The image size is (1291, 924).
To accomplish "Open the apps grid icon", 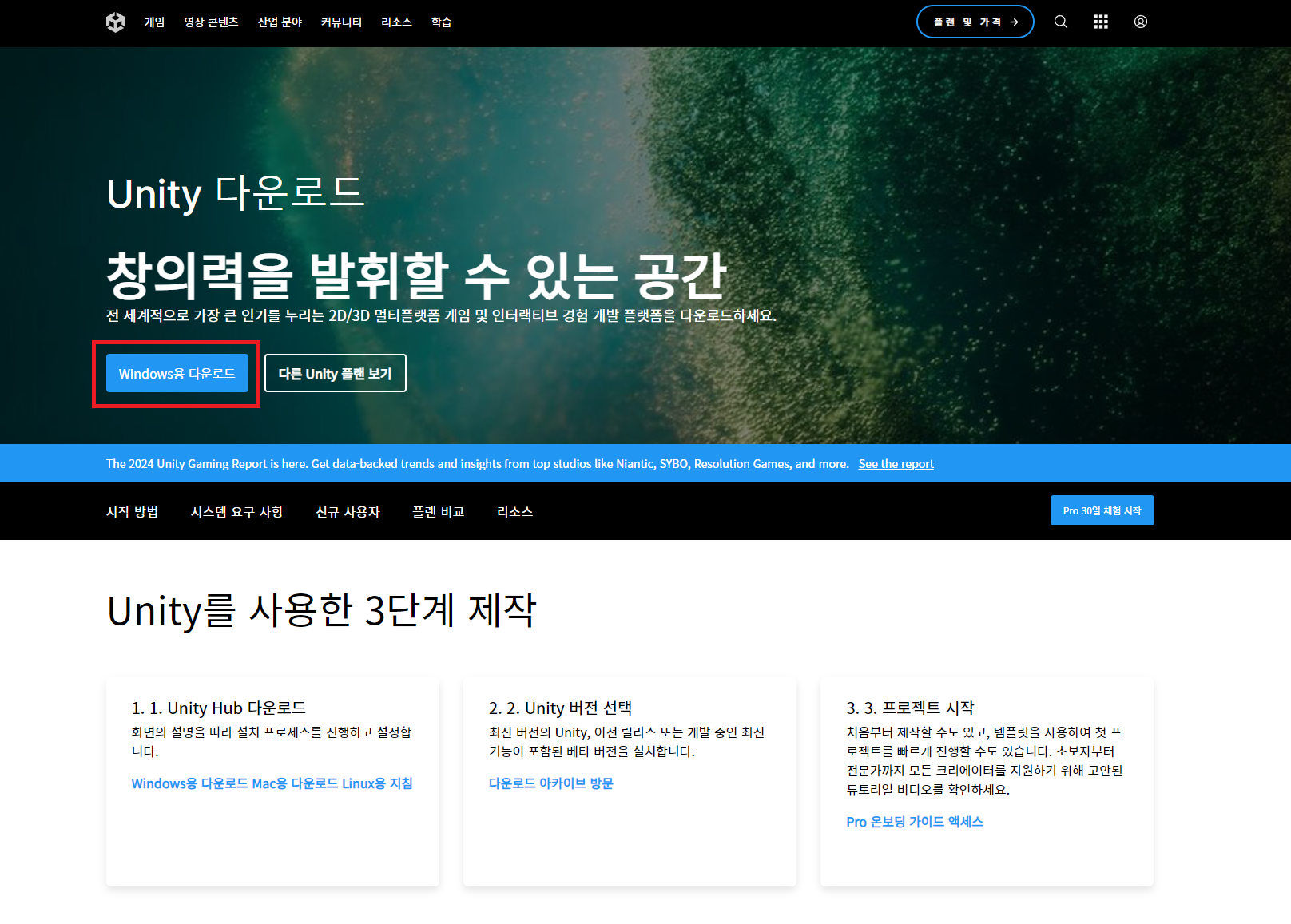I will click(1100, 22).
